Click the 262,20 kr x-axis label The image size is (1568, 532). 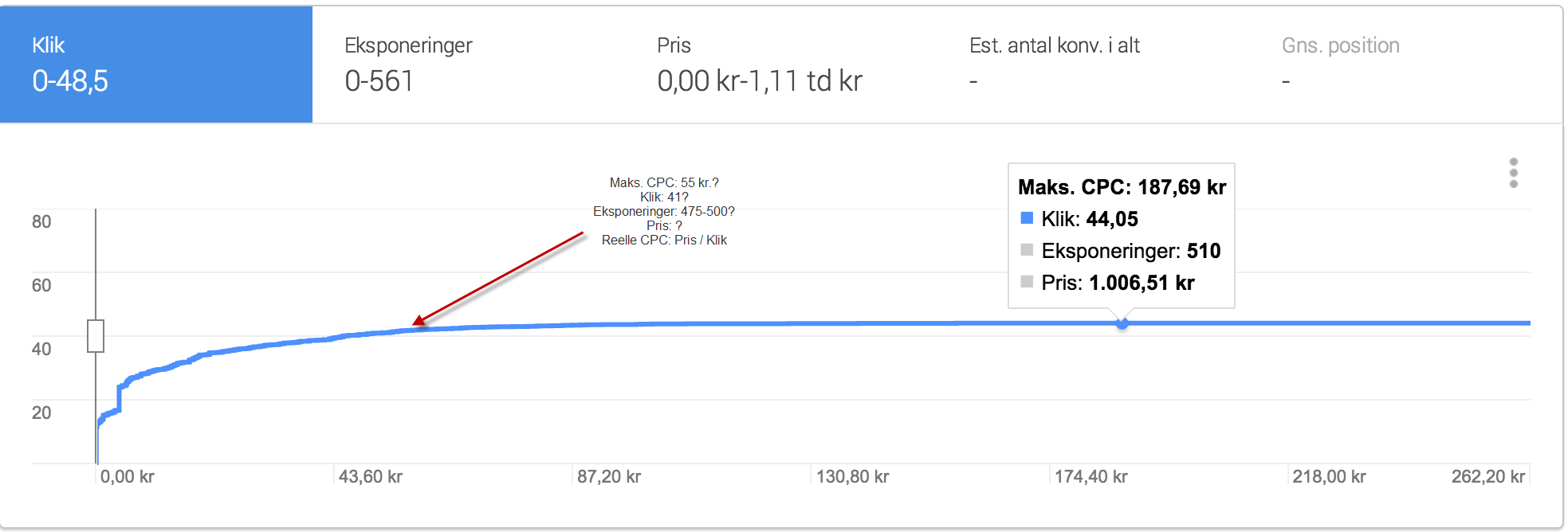1487,476
